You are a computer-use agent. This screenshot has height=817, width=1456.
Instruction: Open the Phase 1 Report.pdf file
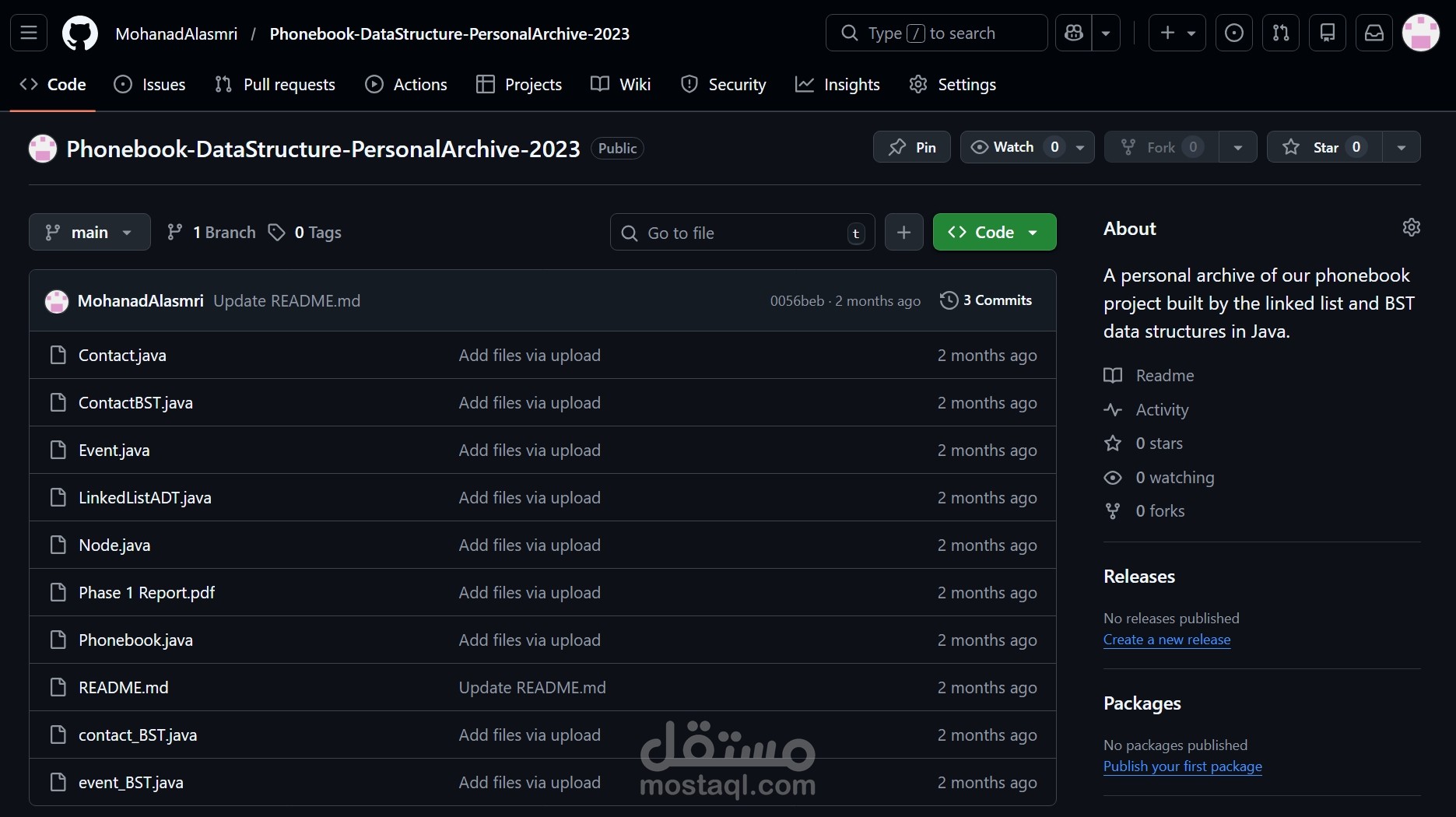tap(146, 592)
